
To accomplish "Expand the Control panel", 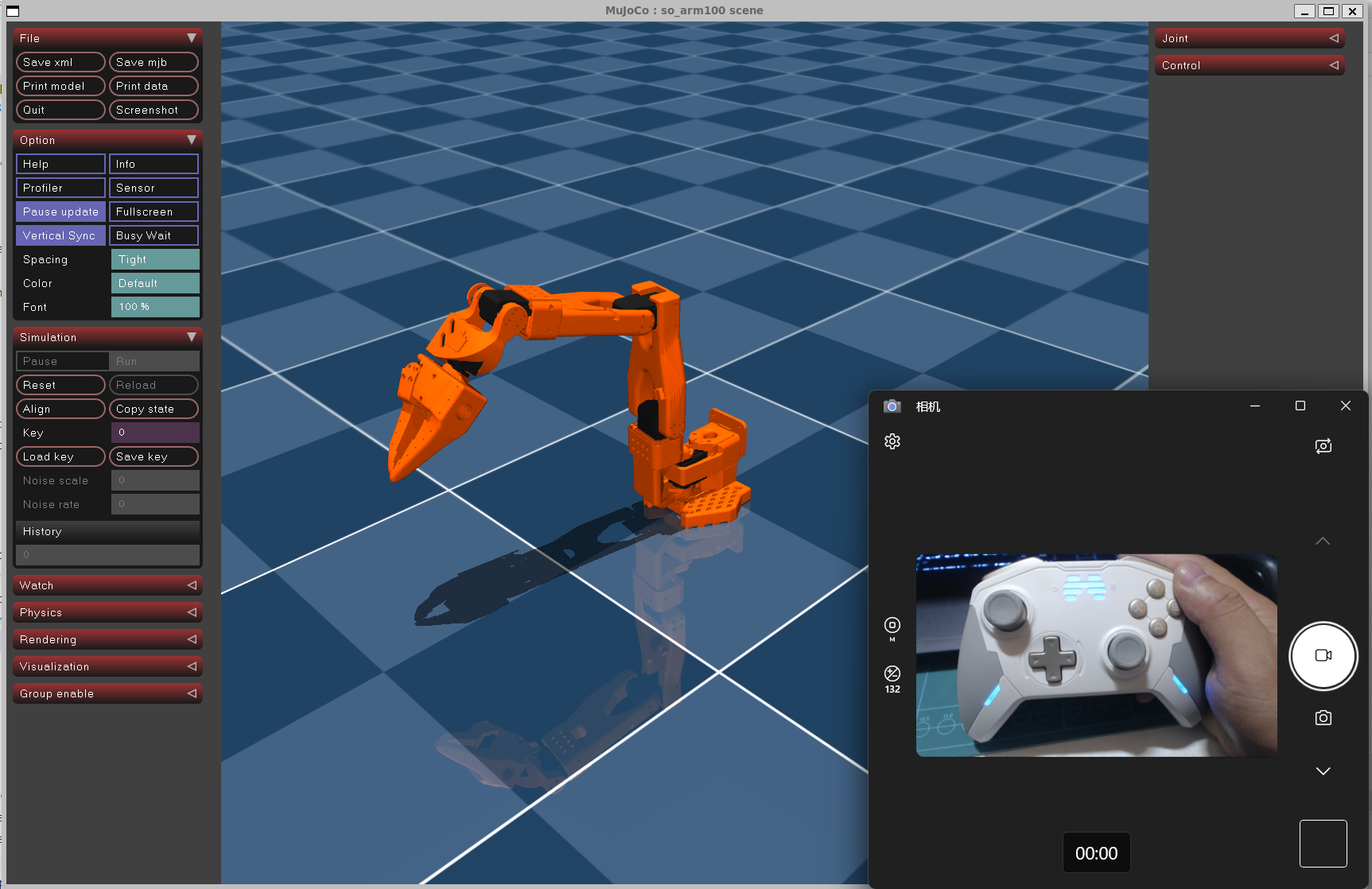I will click(x=1250, y=65).
